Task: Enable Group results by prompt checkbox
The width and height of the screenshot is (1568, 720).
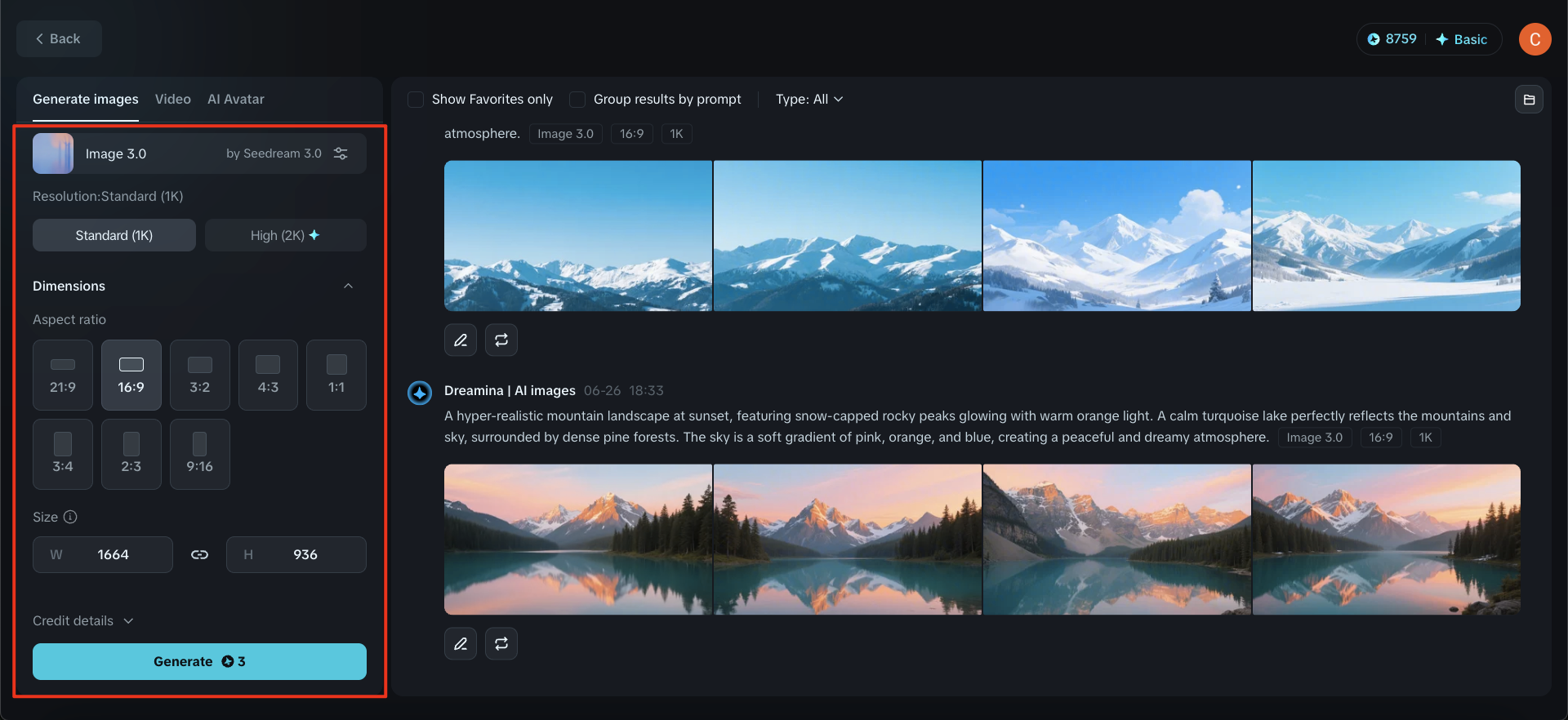Action: click(577, 100)
